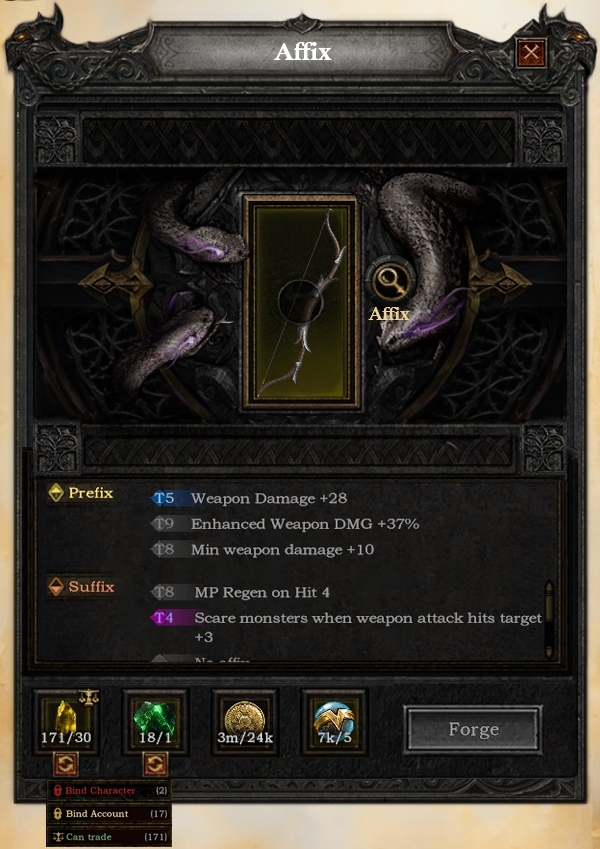Select T9 Enhanced Weapon DMG affix

coord(285,524)
